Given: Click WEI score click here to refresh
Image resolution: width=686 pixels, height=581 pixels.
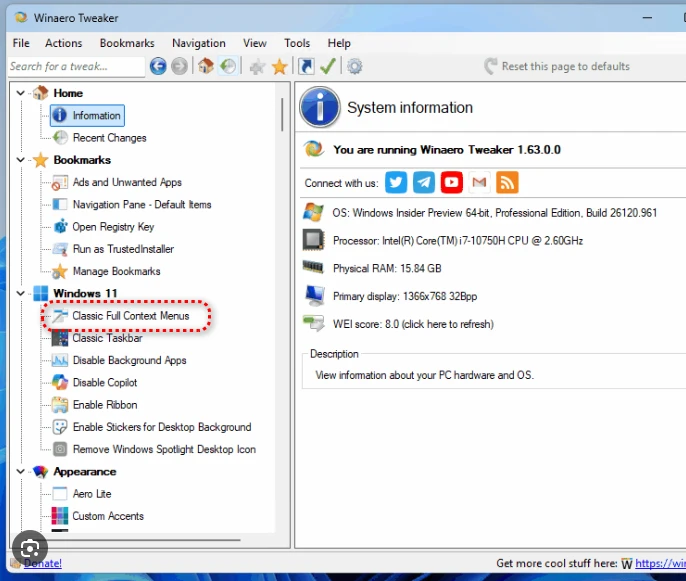Looking at the screenshot, I should tap(413, 324).
